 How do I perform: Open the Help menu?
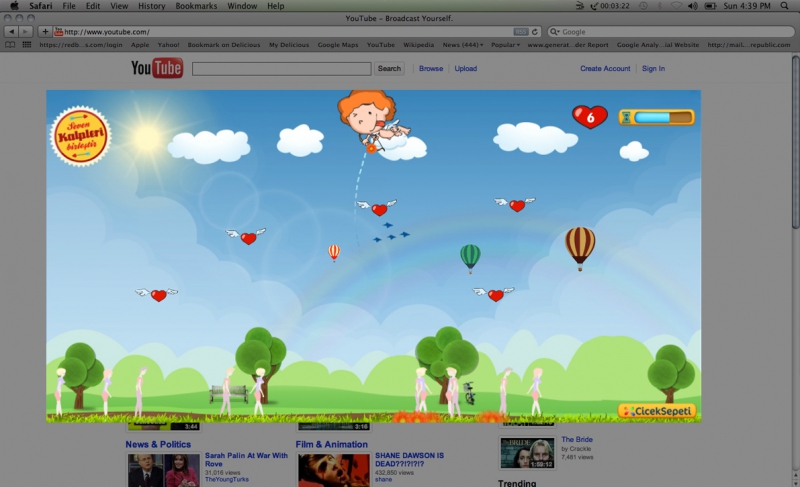click(276, 6)
